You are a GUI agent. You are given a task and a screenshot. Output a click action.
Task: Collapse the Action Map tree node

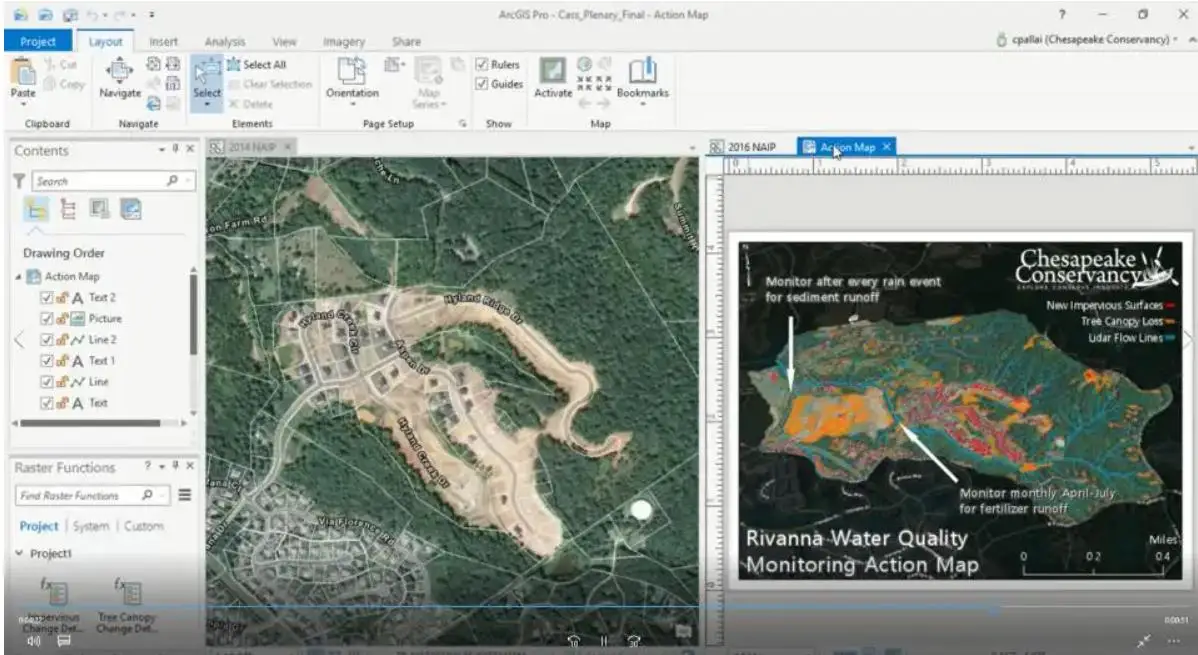16,276
